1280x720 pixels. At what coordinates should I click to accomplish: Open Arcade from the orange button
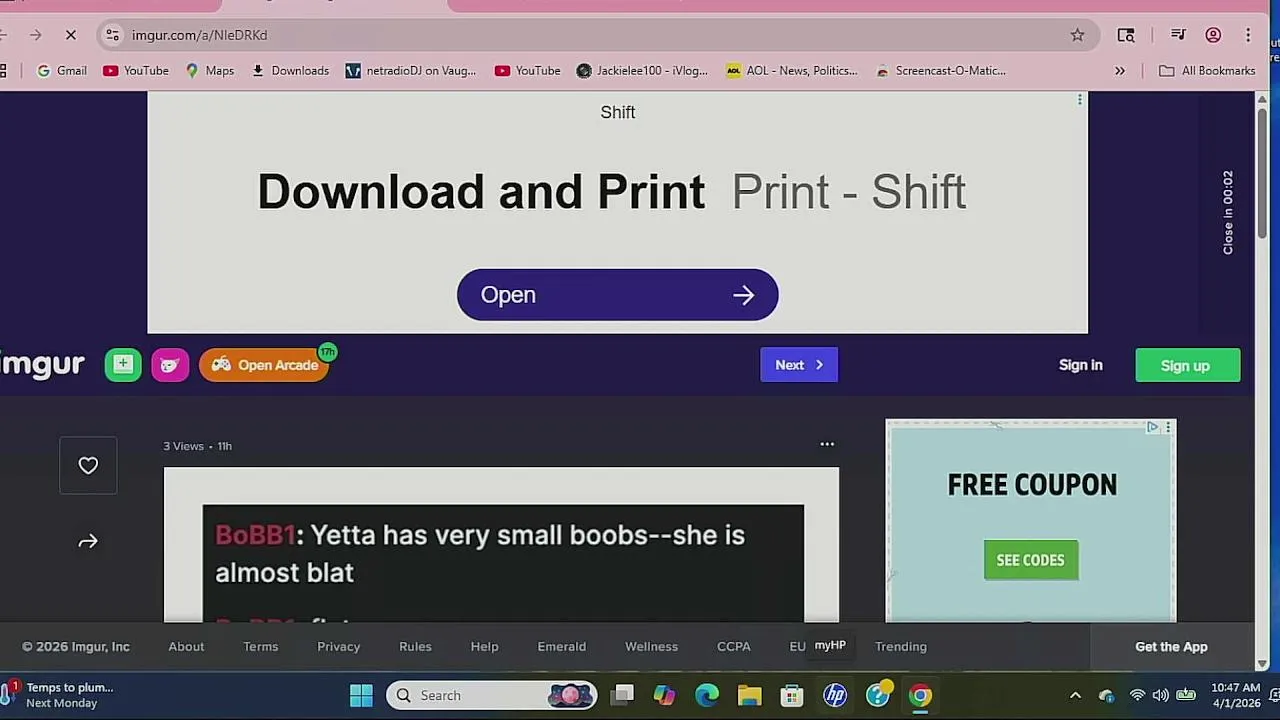tap(264, 365)
